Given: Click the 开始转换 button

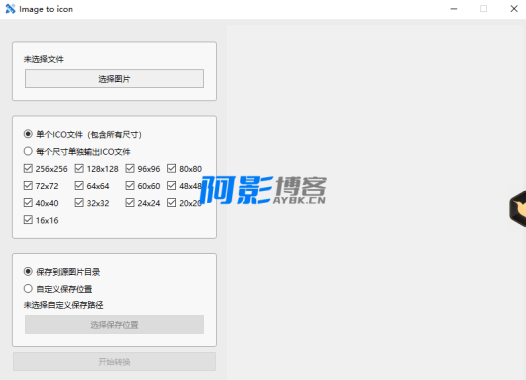Looking at the screenshot, I should pyautogui.click(x=114, y=362).
